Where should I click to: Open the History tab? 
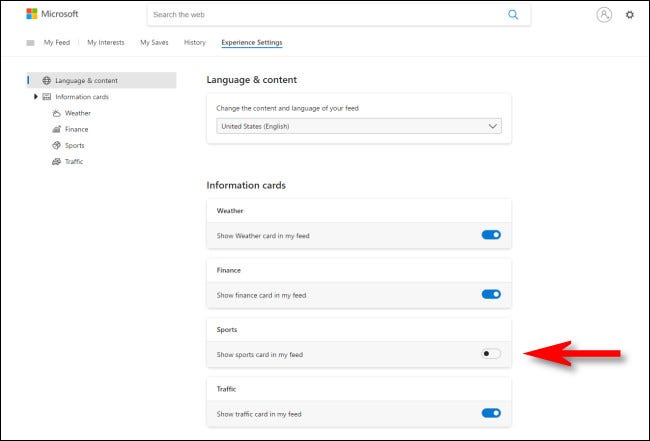click(x=195, y=43)
